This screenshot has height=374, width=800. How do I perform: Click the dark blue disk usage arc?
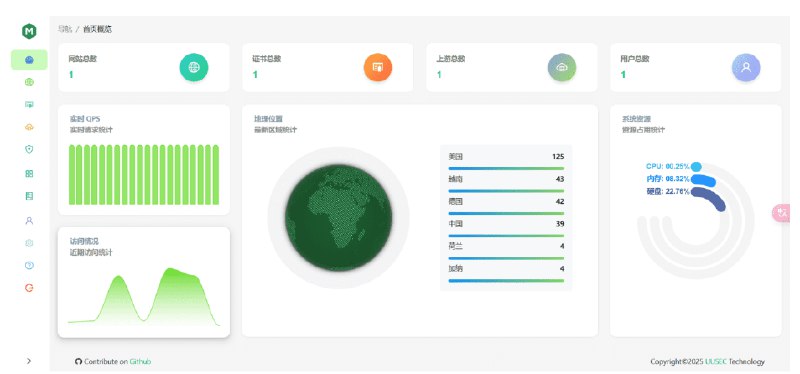point(710,197)
